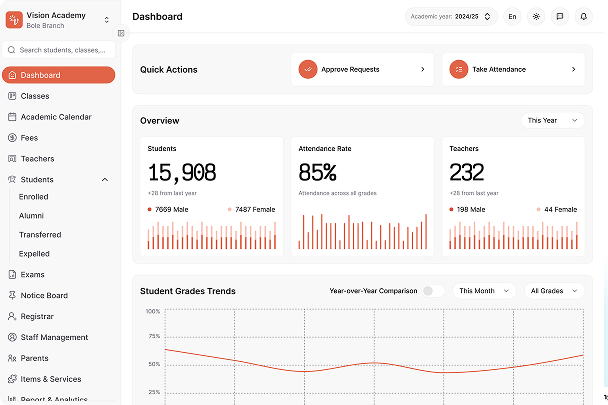
Task: Click the Attendance Rate 85% value
Action: [x=318, y=172]
